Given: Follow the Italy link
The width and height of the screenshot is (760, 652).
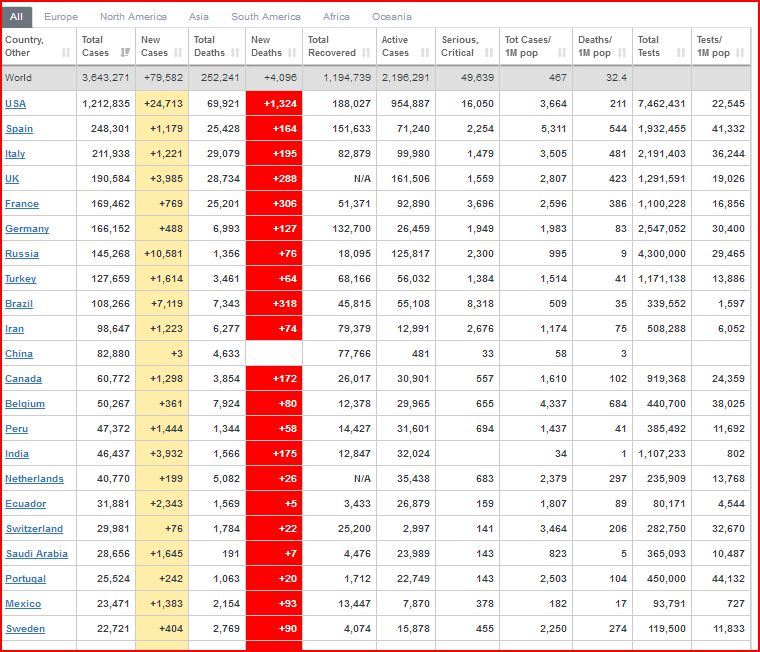Looking at the screenshot, I should (15, 154).
